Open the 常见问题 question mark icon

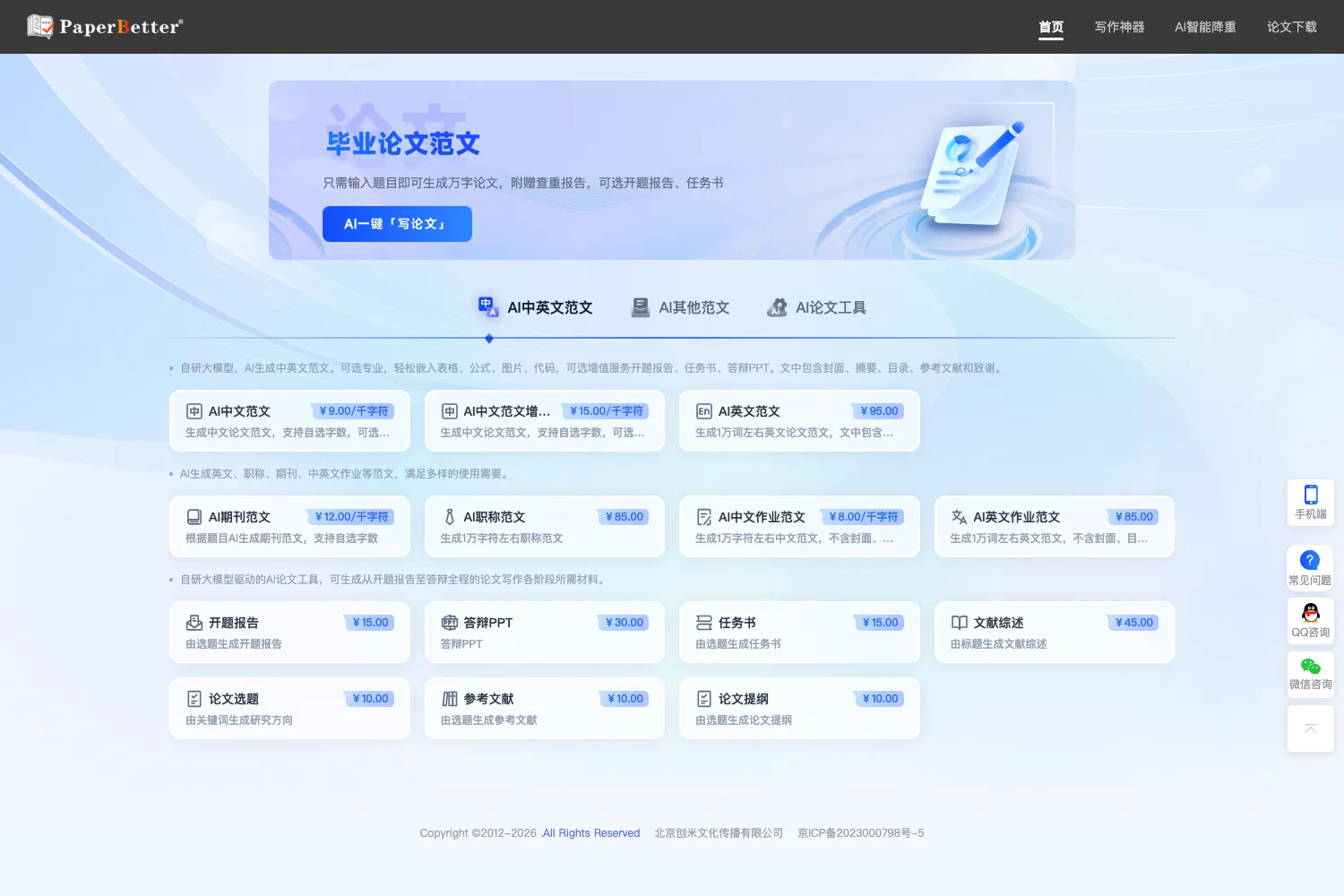click(1310, 560)
